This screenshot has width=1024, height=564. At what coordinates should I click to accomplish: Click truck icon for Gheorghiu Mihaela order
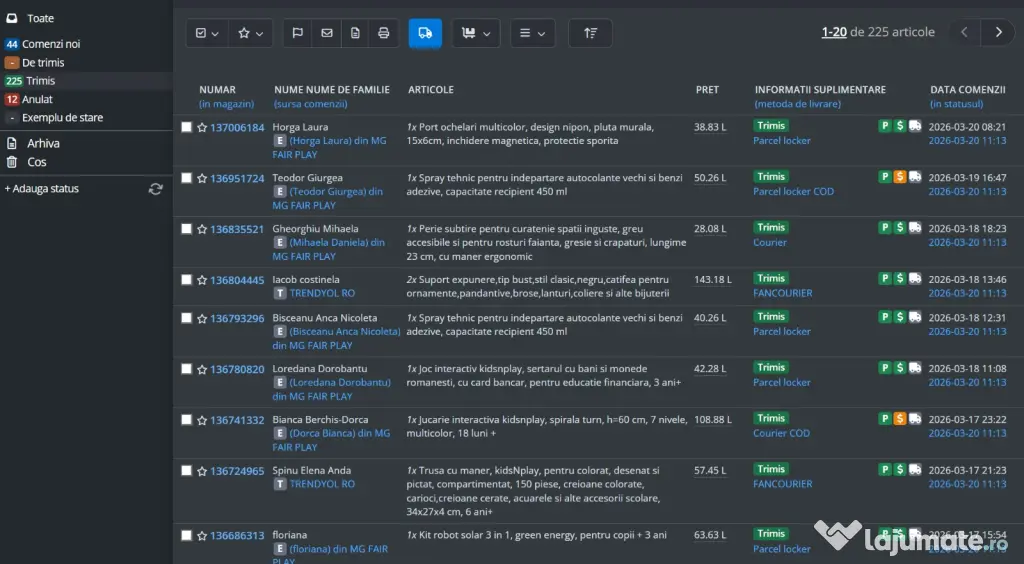[x=915, y=227]
